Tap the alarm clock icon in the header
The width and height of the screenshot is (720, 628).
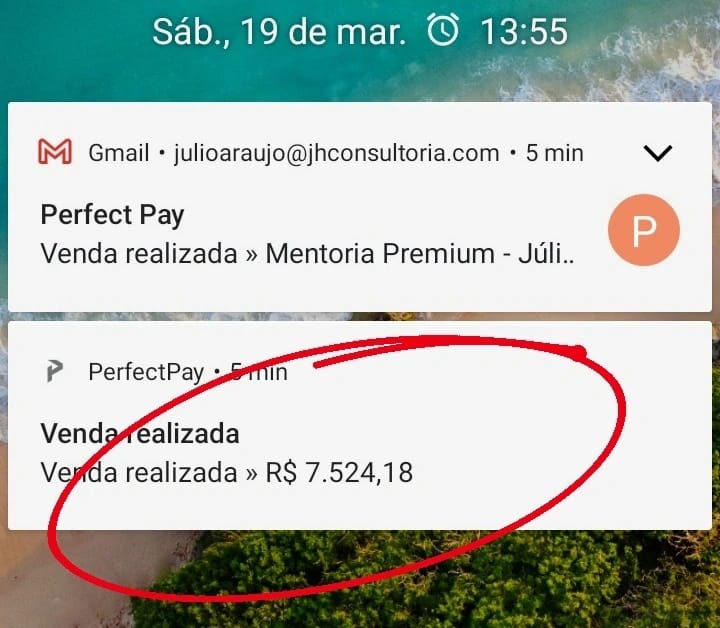point(443,30)
